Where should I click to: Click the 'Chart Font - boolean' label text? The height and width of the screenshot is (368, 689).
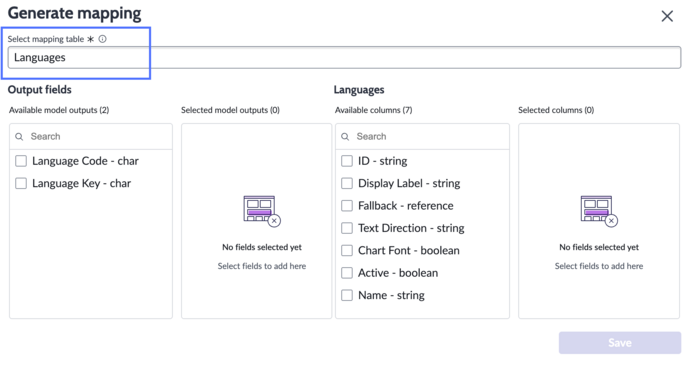409,251
